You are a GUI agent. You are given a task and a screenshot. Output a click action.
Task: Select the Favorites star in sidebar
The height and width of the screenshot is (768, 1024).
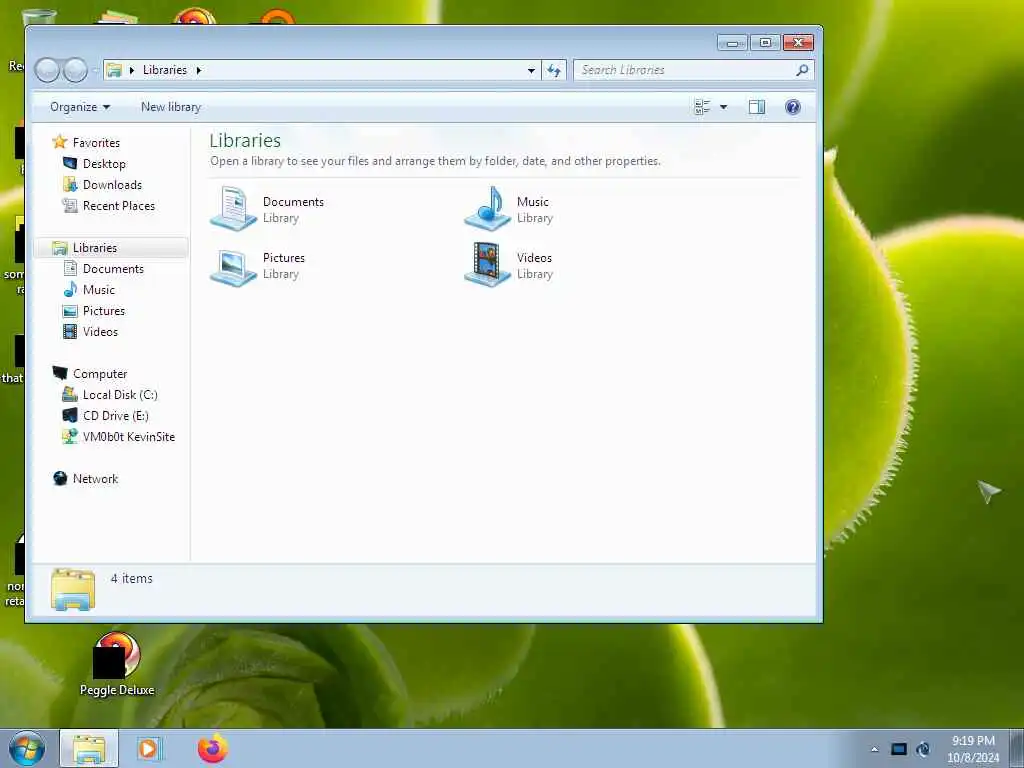(59, 142)
